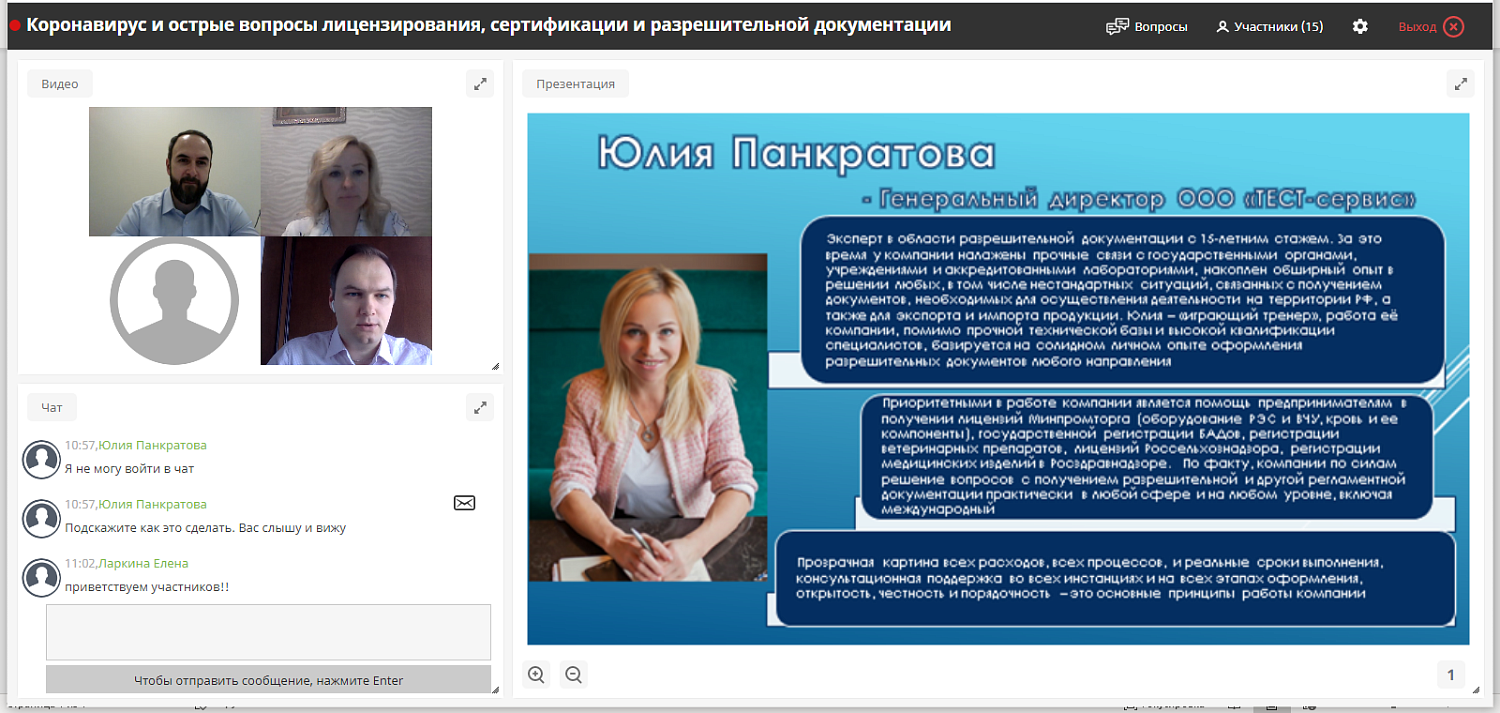Image resolution: width=1500 pixels, height=713 pixels.
Task: Click the red recording indicator dot
Action: point(14,27)
